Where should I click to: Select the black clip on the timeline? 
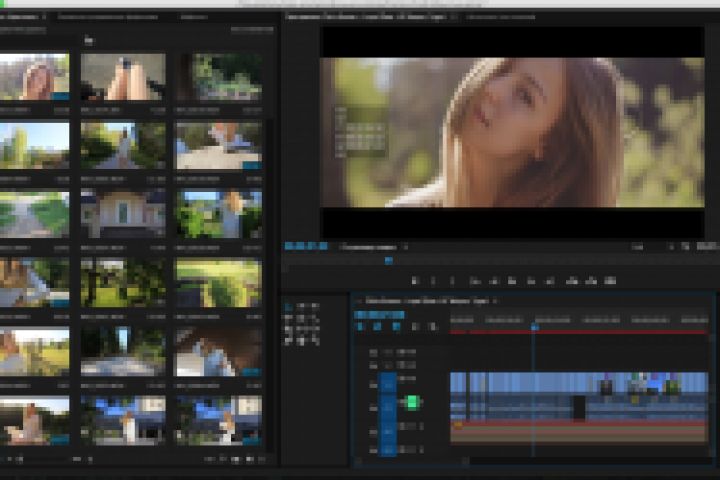click(579, 407)
